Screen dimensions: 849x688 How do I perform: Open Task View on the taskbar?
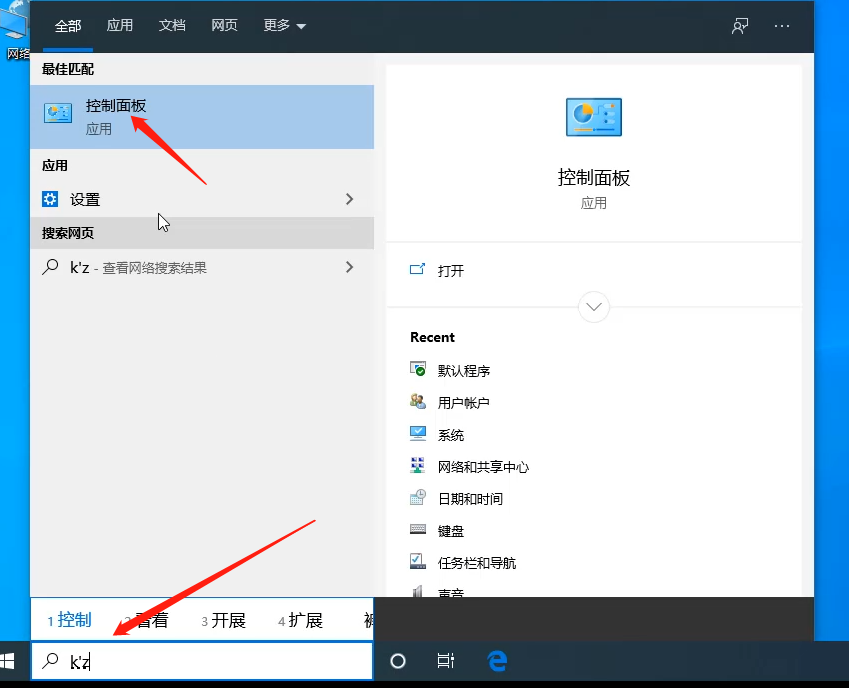(446, 661)
